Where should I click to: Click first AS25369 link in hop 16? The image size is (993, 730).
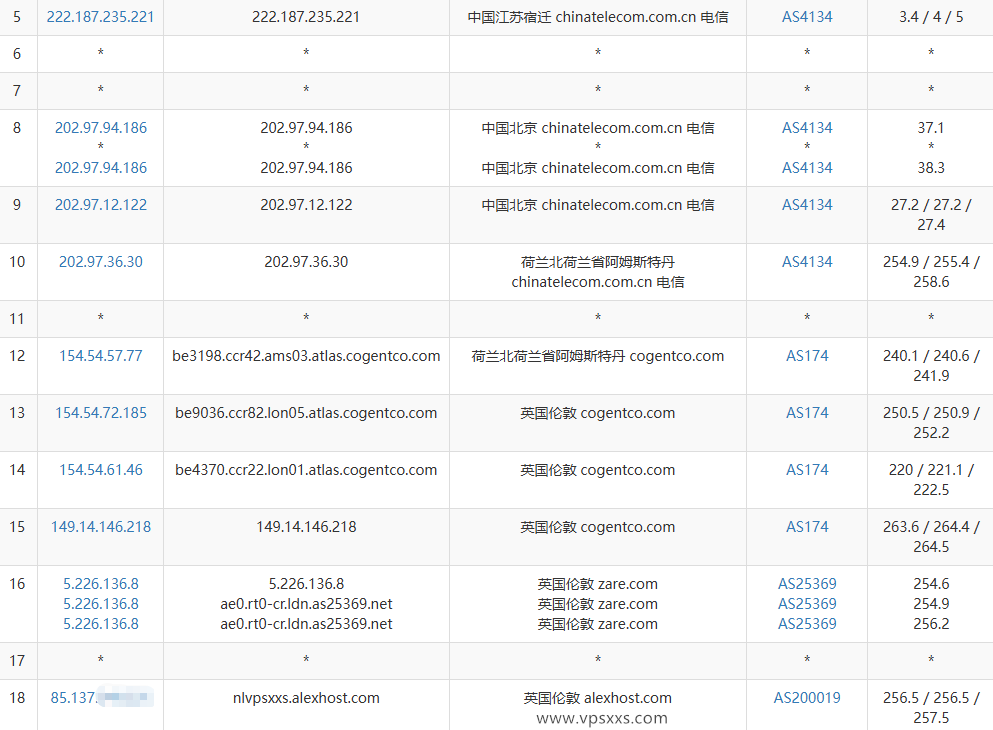[807, 584]
